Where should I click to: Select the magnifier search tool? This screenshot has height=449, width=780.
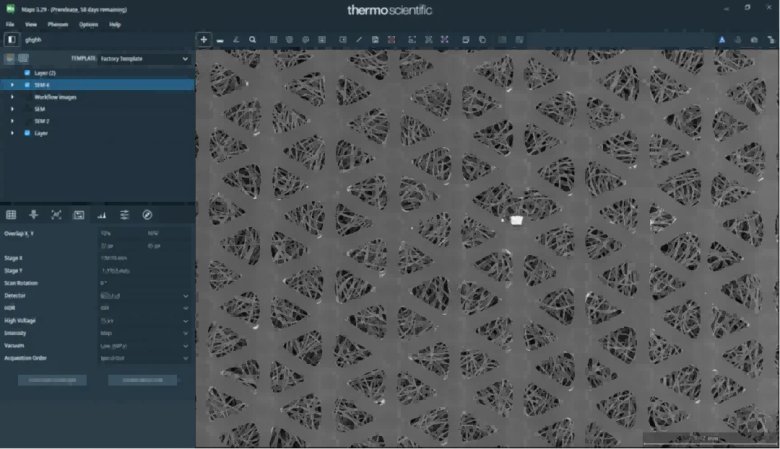click(253, 40)
